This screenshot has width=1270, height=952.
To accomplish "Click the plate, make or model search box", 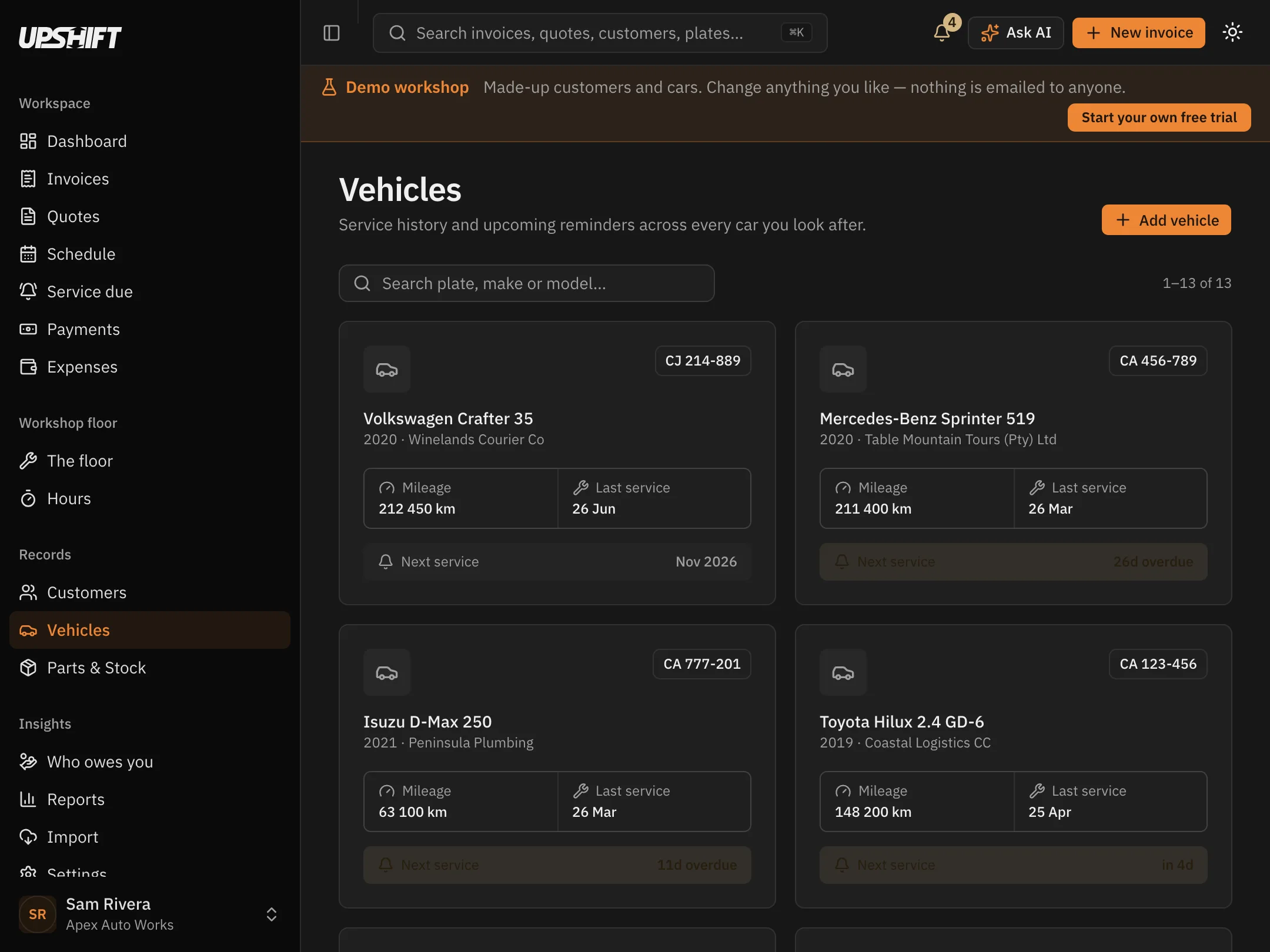I will [x=527, y=283].
